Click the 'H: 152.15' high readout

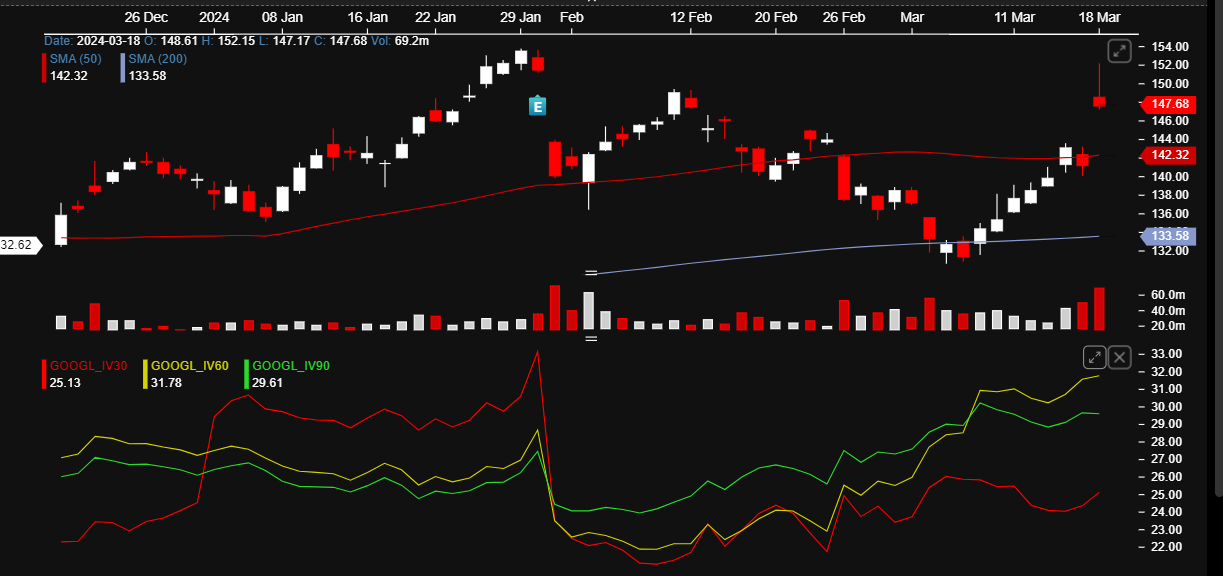227,40
